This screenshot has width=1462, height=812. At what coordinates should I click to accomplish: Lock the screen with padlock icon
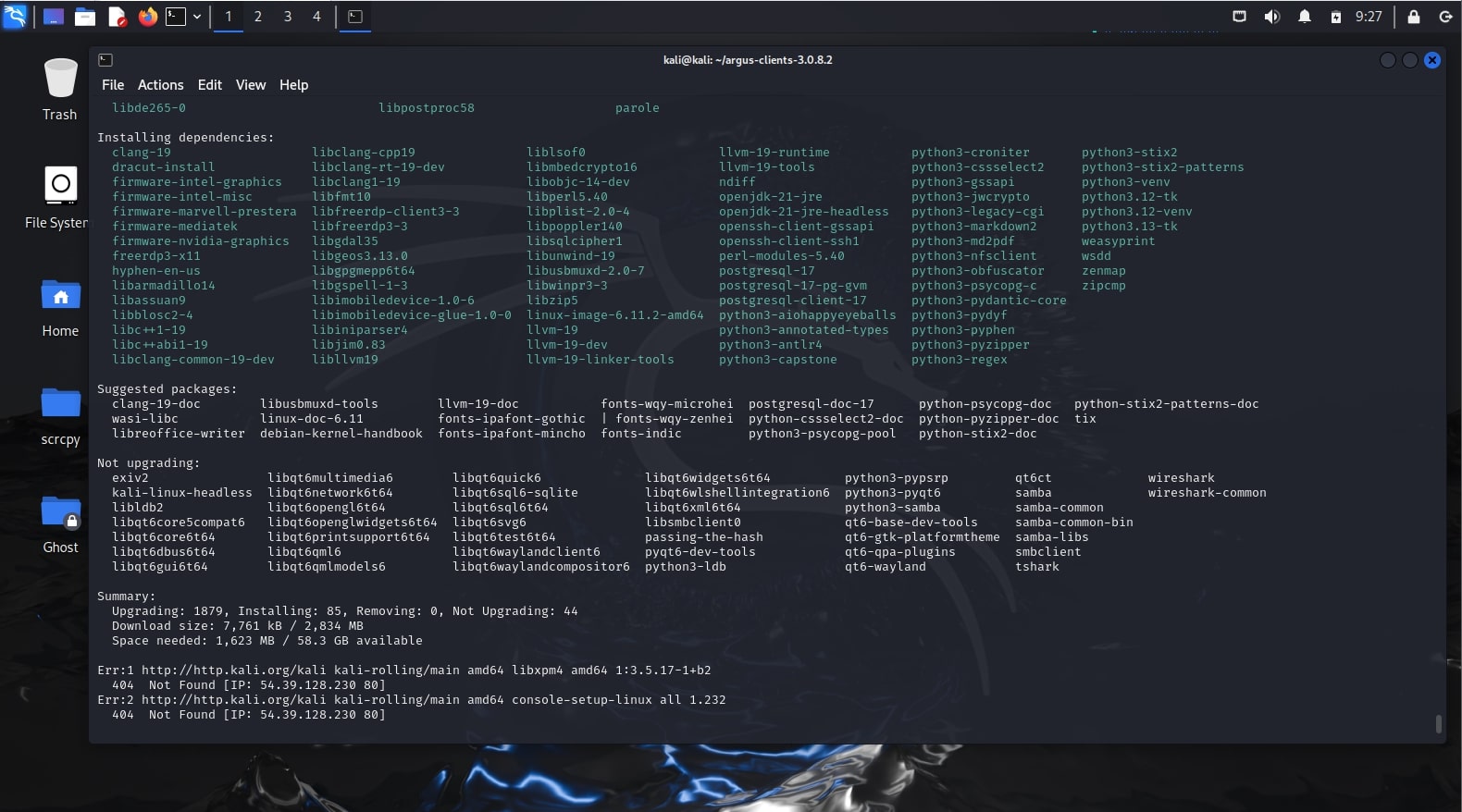(x=1414, y=17)
